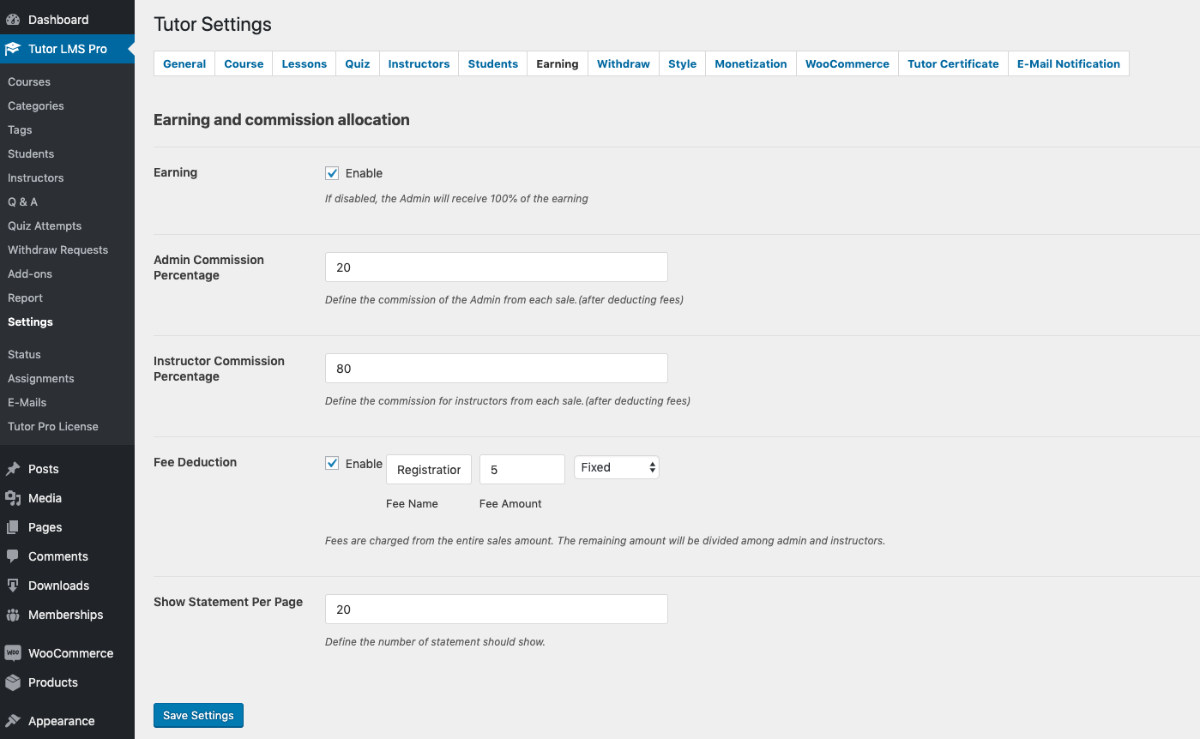Click the Pages icon in sidebar
Viewport: 1200px width, 739px height.
click(12, 527)
